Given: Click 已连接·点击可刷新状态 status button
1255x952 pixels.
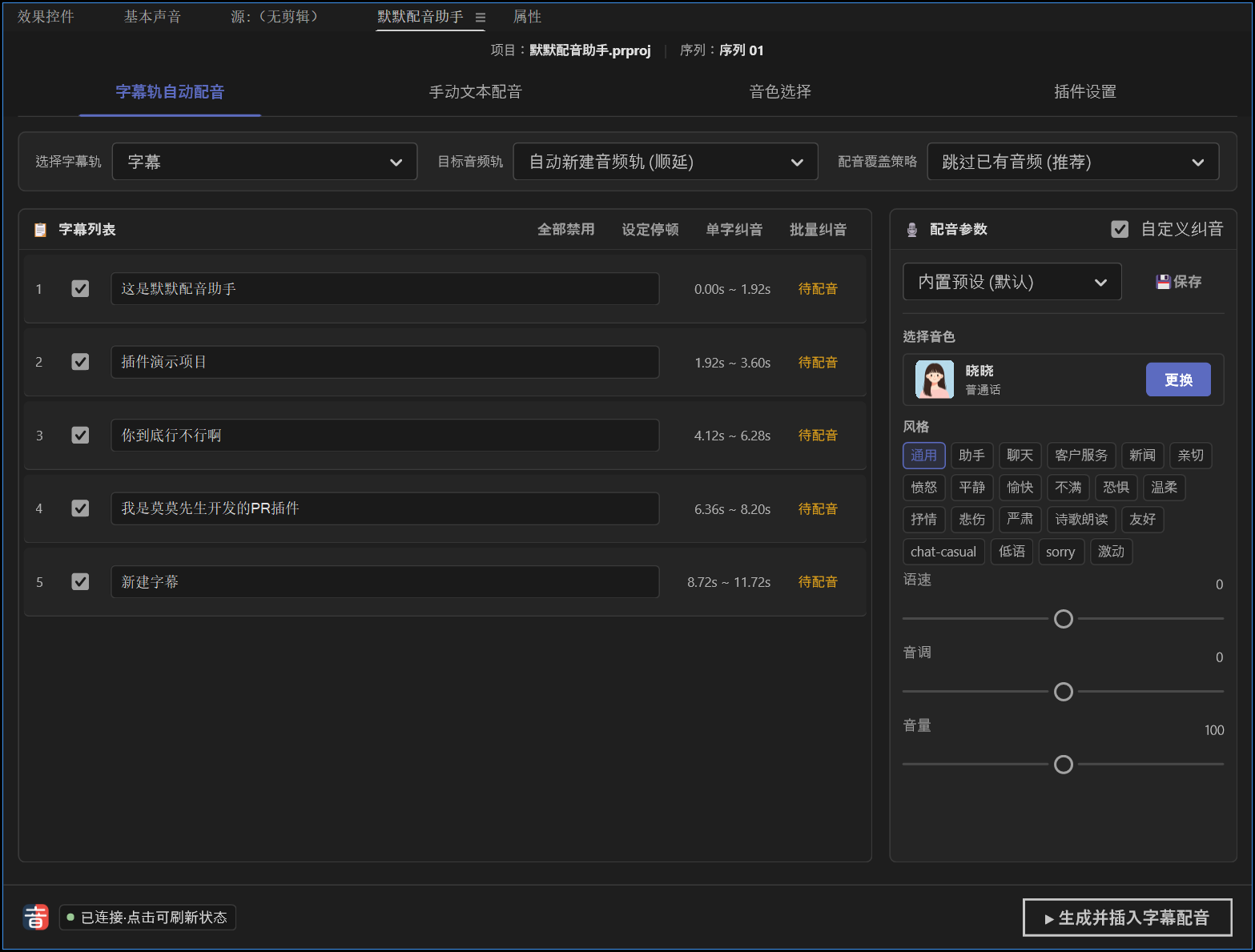Looking at the screenshot, I should (147, 918).
